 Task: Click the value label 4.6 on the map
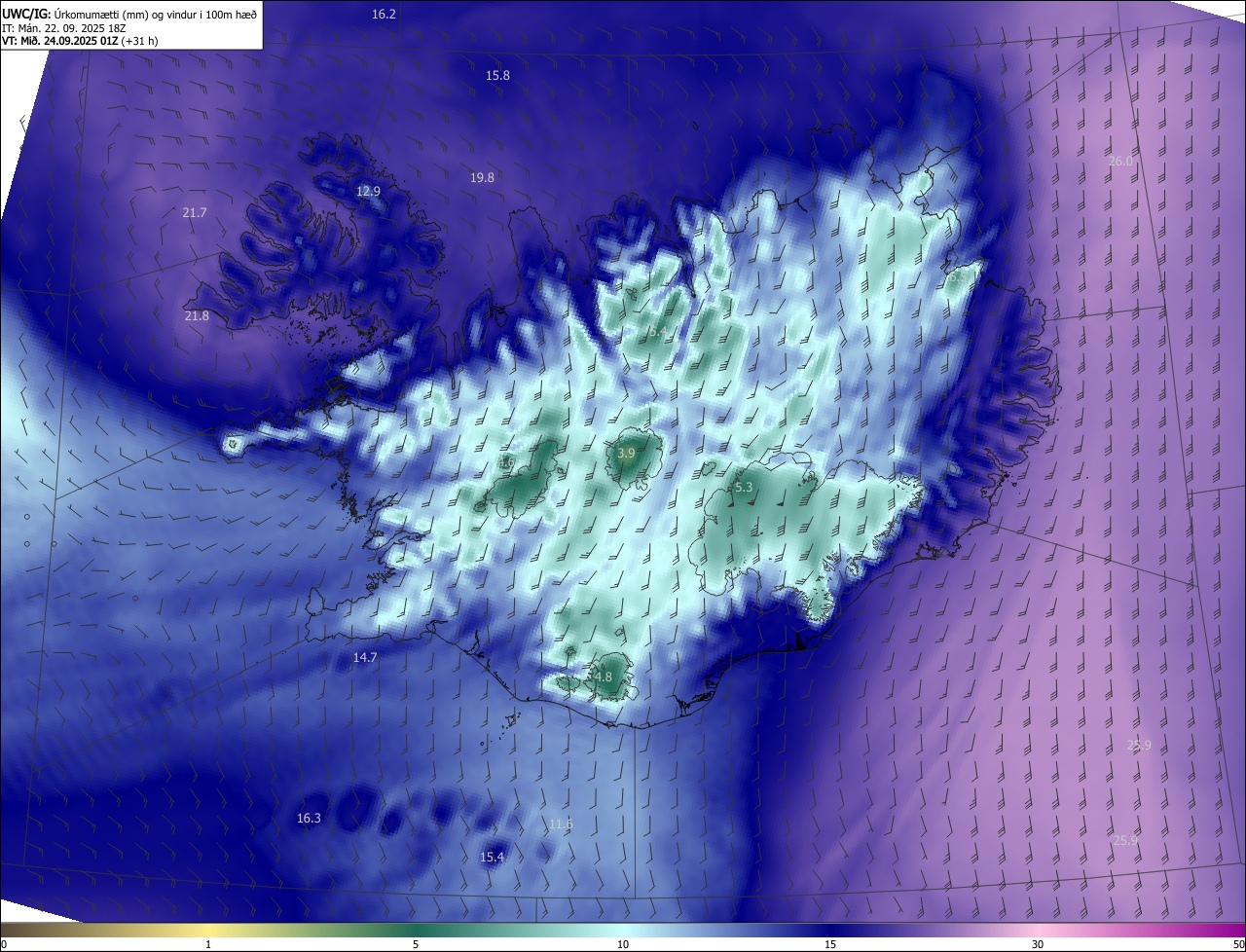505,462
